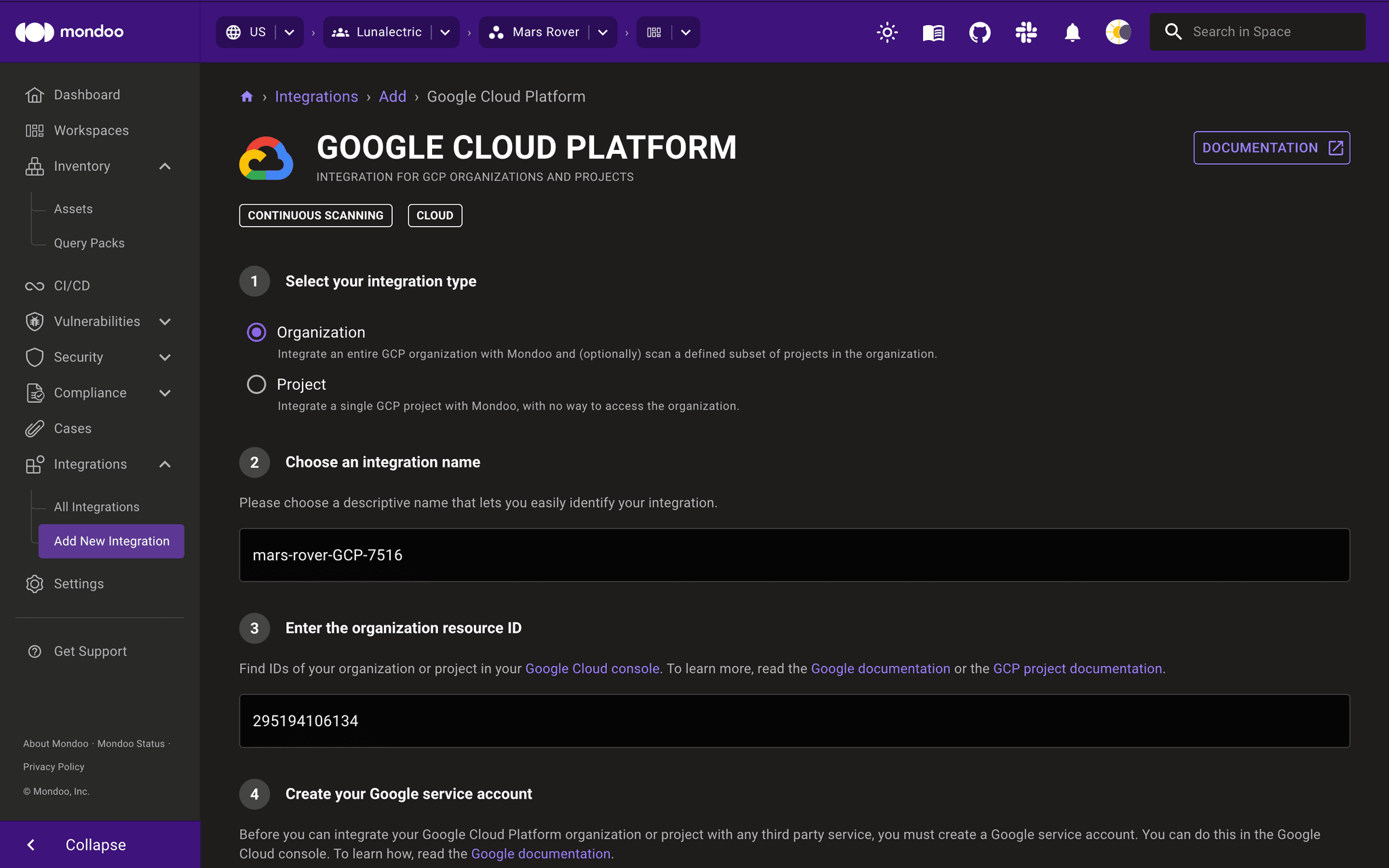Open Query Packs under Inventory

coord(89,243)
